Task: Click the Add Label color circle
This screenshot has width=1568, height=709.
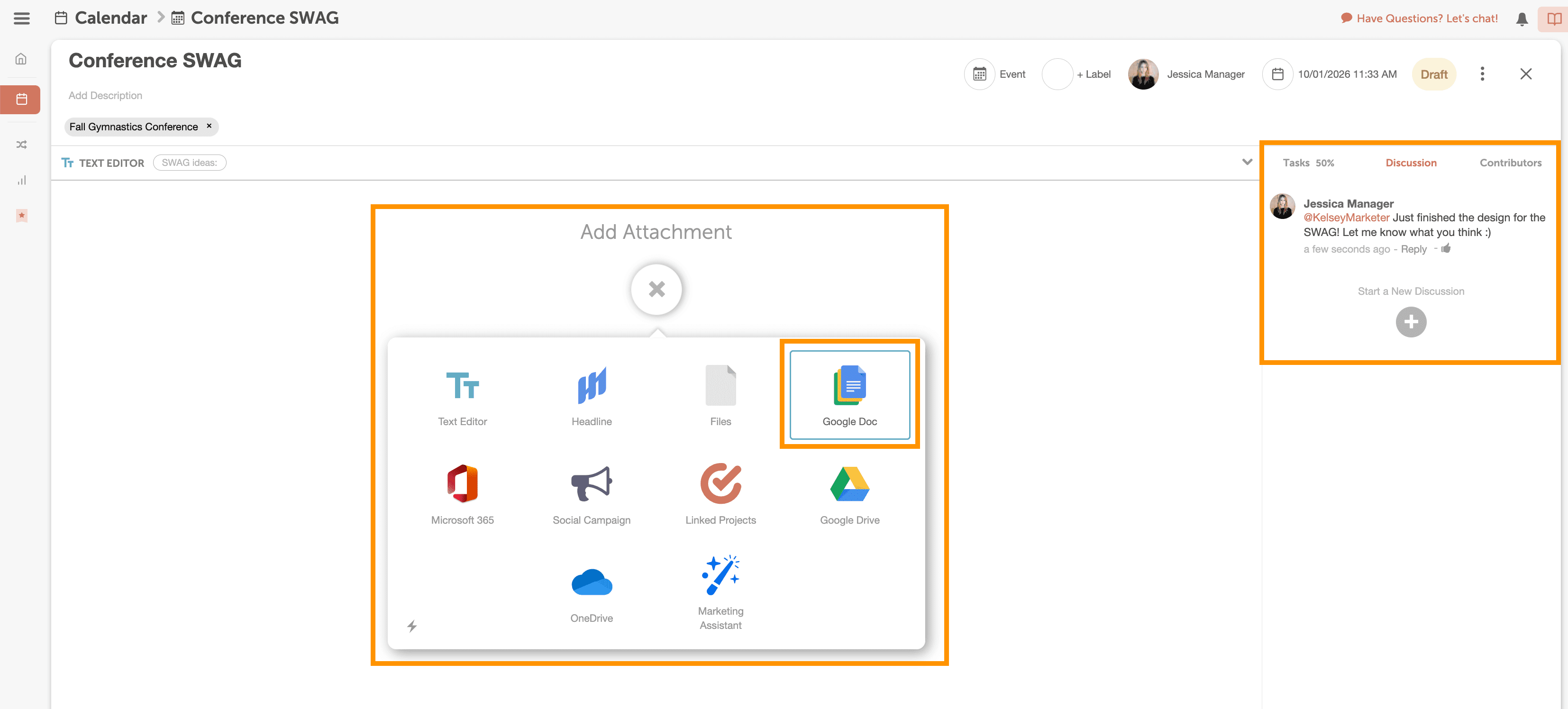Action: [1057, 74]
